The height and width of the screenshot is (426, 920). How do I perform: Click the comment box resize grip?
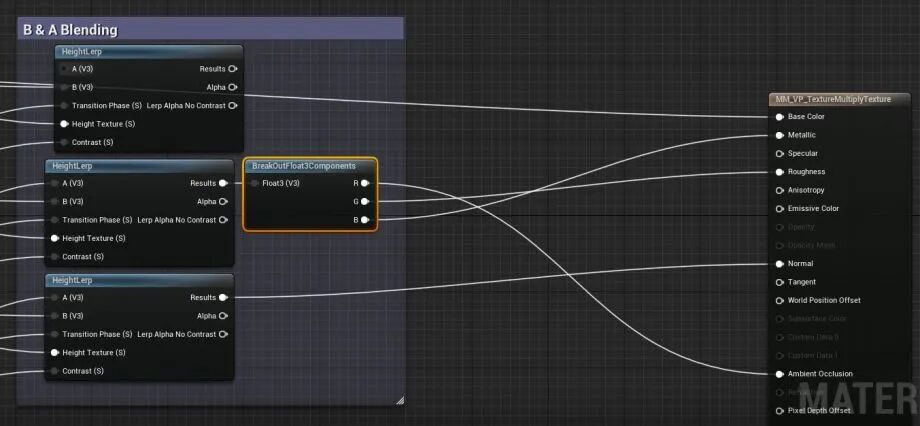[400, 401]
